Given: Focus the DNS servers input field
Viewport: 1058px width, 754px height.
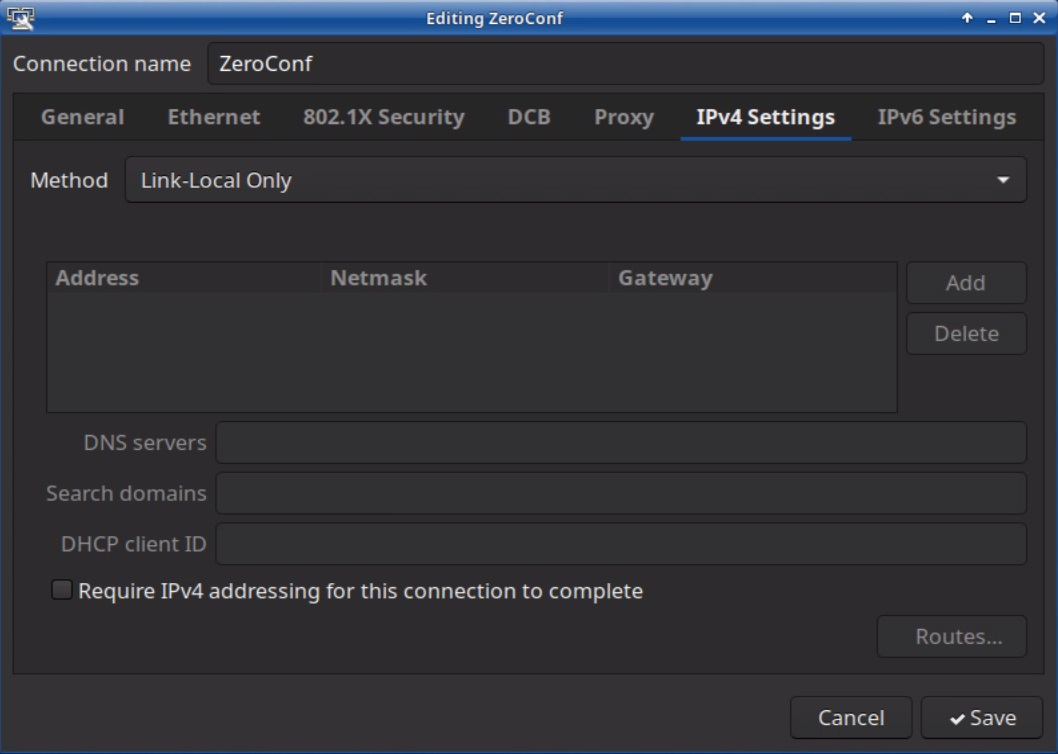Looking at the screenshot, I should point(620,442).
